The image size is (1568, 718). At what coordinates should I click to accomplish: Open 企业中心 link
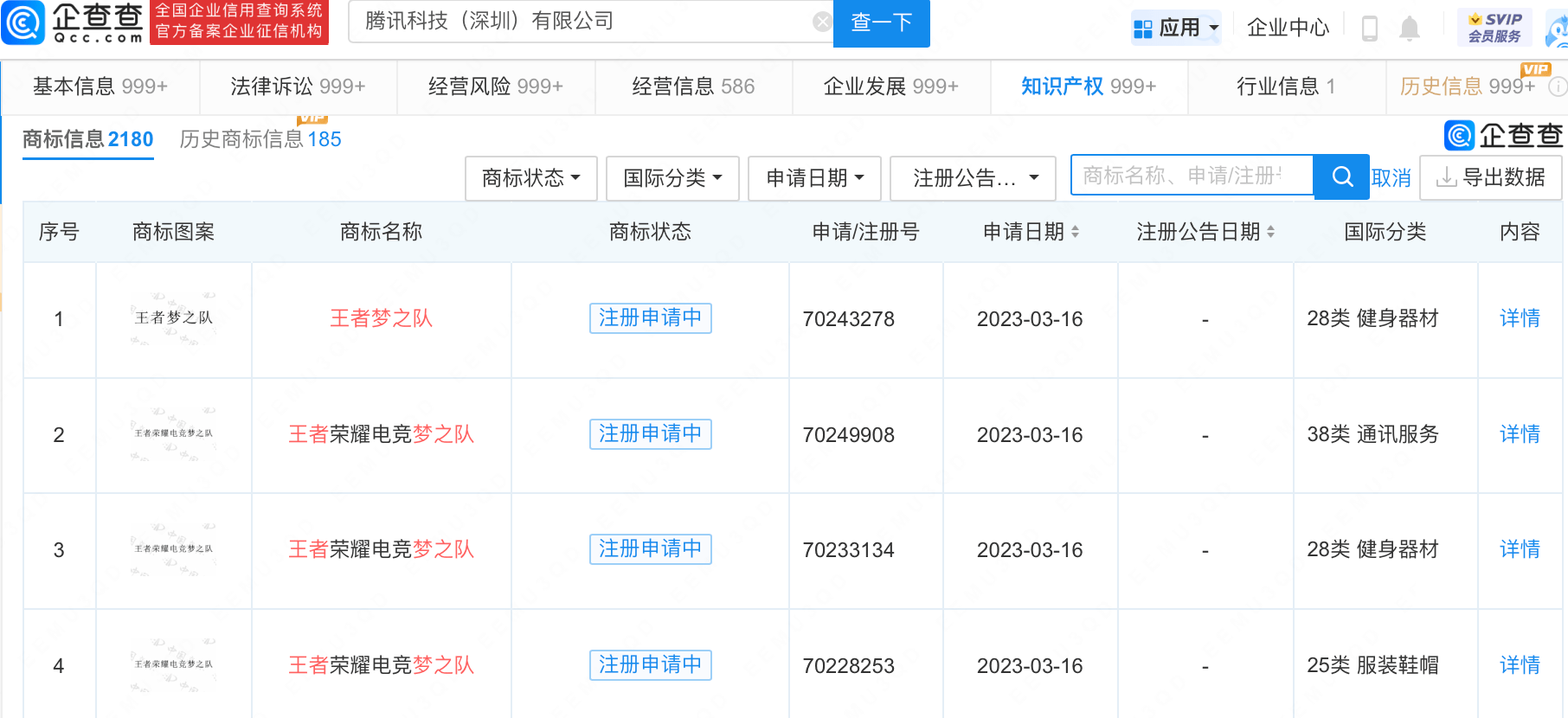tap(1288, 28)
